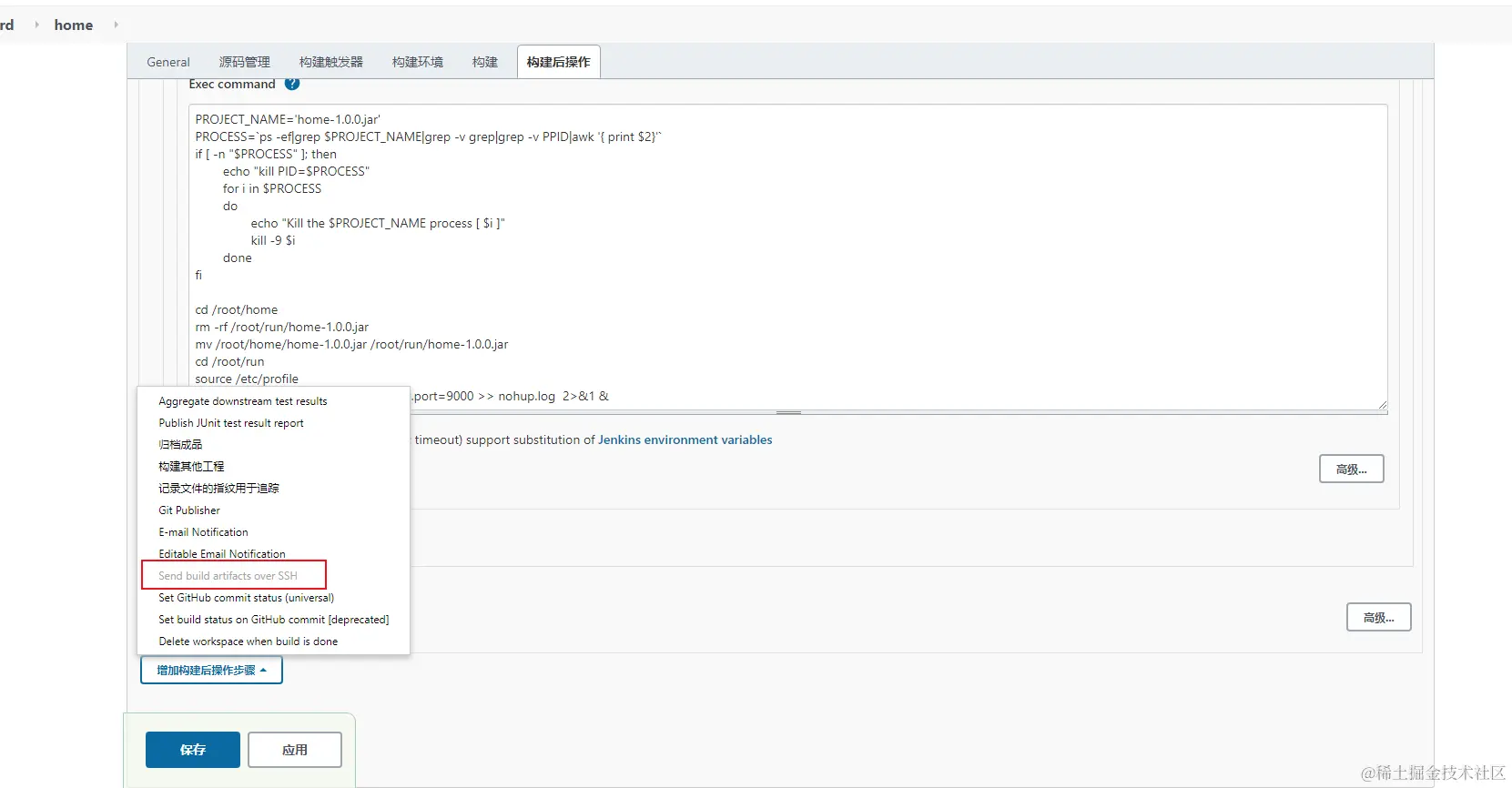The height and width of the screenshot is (788, 1512).
Task: Click the line "rm -rf /root/run/home-1.0.0.jar"
Action: (x=282, y=327)
